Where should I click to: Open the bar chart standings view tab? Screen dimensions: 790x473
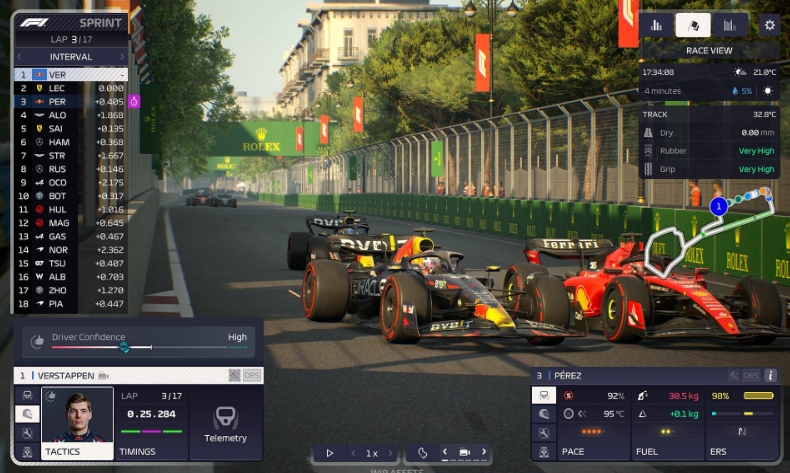point(656,25)
